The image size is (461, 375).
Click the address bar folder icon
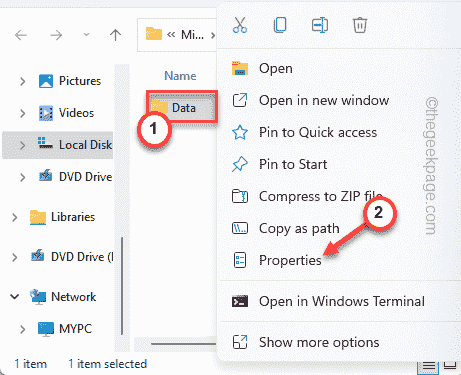(154, 34)
